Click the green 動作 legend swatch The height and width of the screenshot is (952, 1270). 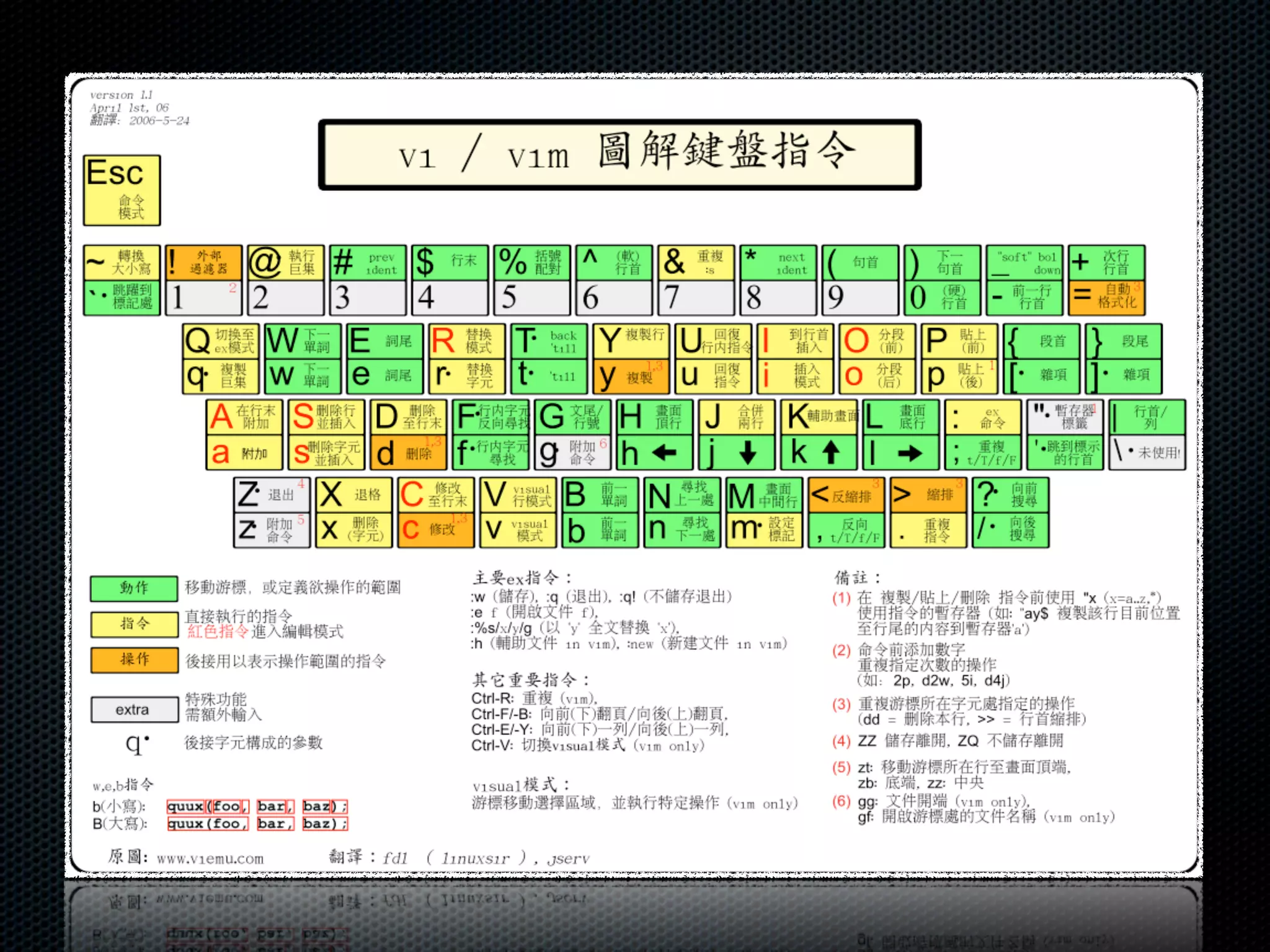click(x=134, y=588)
